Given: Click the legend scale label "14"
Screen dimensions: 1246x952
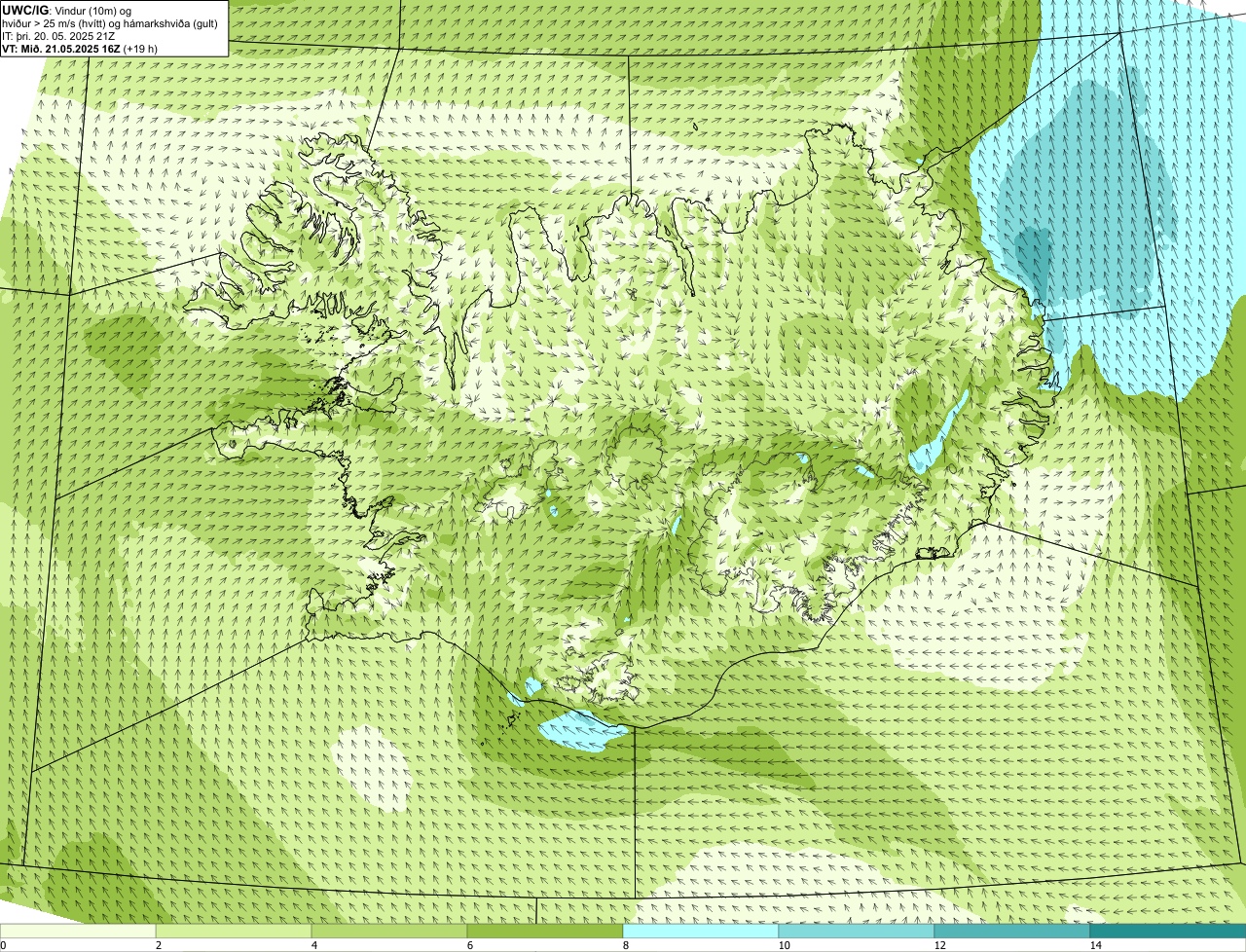Looking at the screenshot, I should tap(1095, 945).
